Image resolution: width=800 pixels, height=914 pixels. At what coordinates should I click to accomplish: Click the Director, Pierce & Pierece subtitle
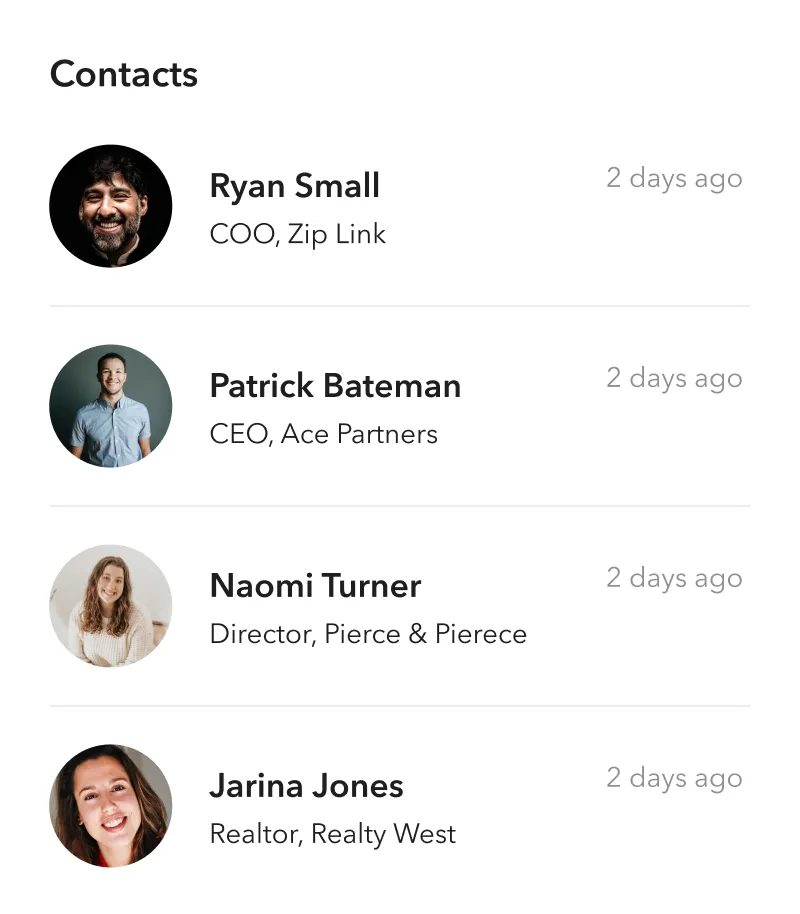369,634
